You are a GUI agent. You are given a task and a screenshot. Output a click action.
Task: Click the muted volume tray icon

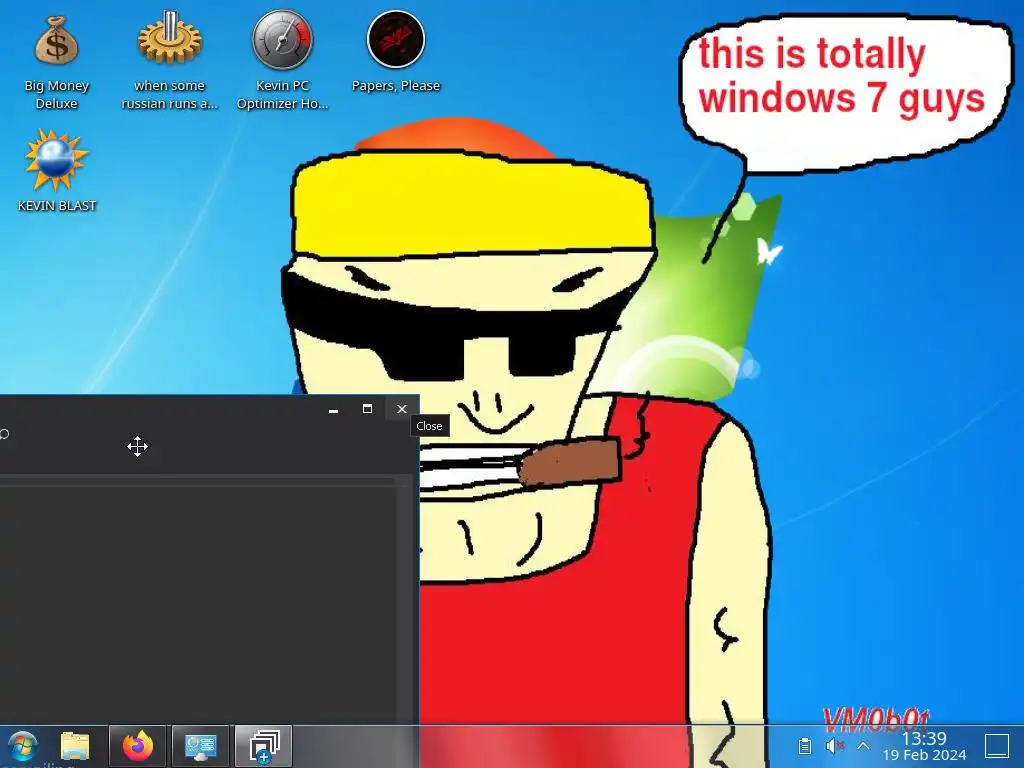tap(834, 745)
